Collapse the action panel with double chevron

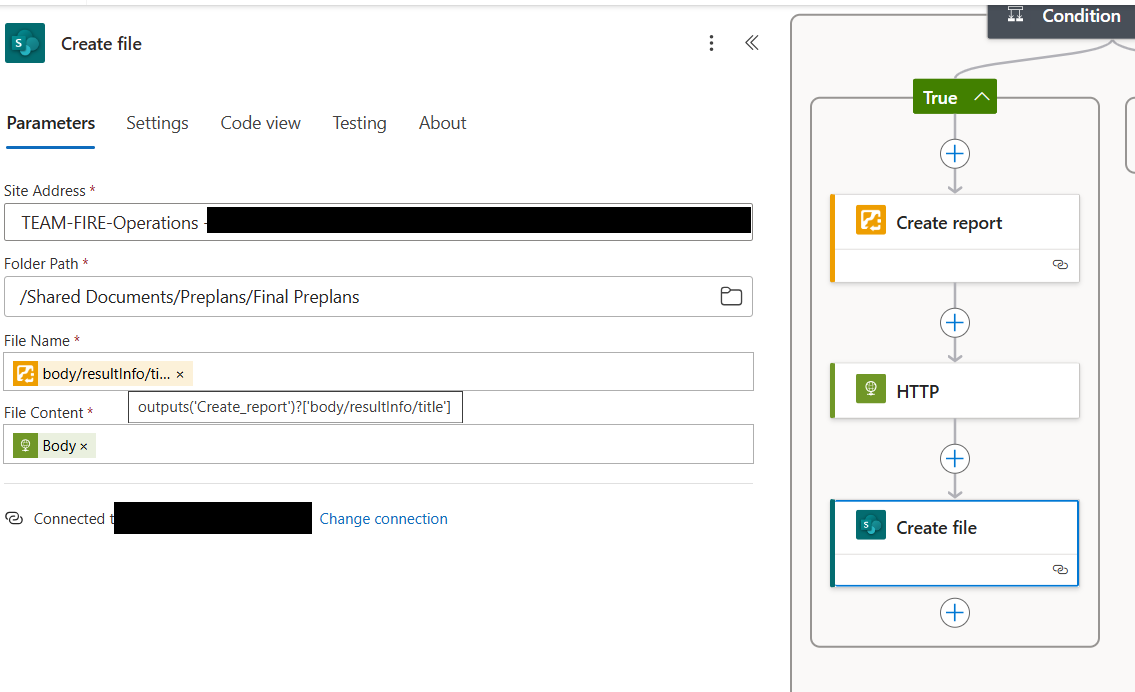(x=751, y=42)
